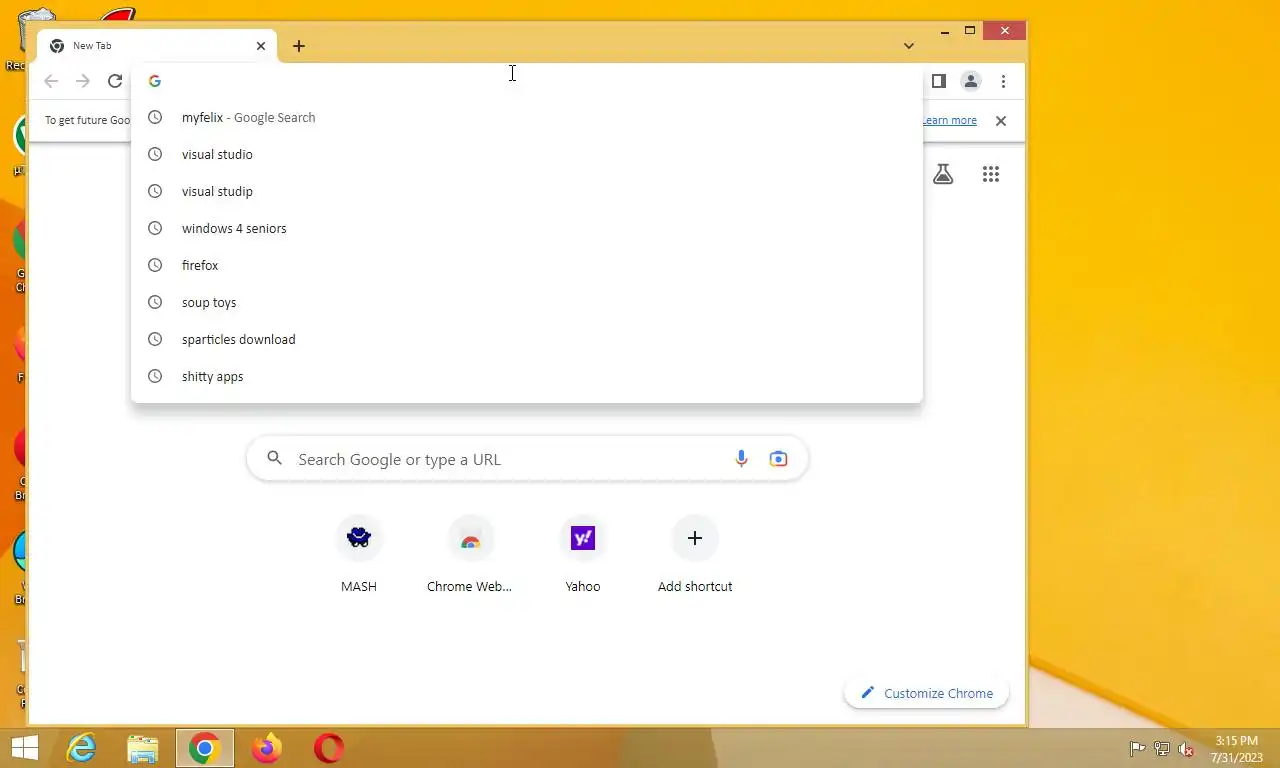Focus the 'Search Google or type a URL' box
The height and width of the screenshot is (768, 1280).
click(x=527, y=459)
